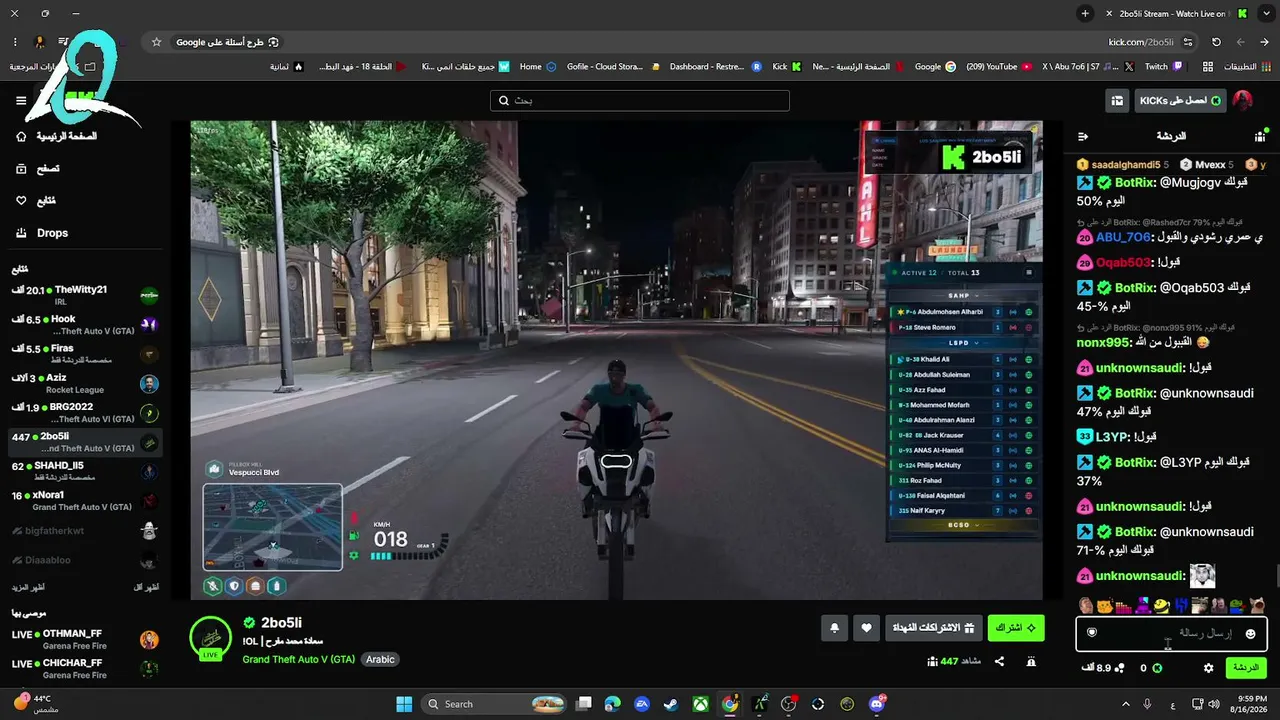Open SHAHD_II5 channel in the sidebar
The image size is (1280, 720).
85,471
